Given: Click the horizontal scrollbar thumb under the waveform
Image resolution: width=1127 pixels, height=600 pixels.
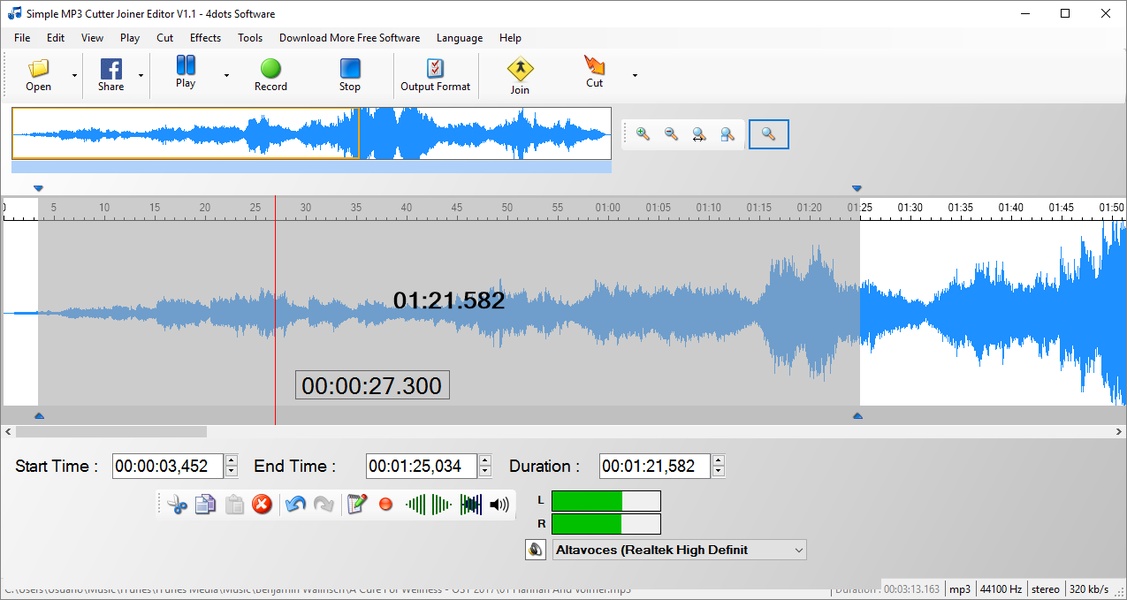Looking at the screenshot, I should 110,432.
